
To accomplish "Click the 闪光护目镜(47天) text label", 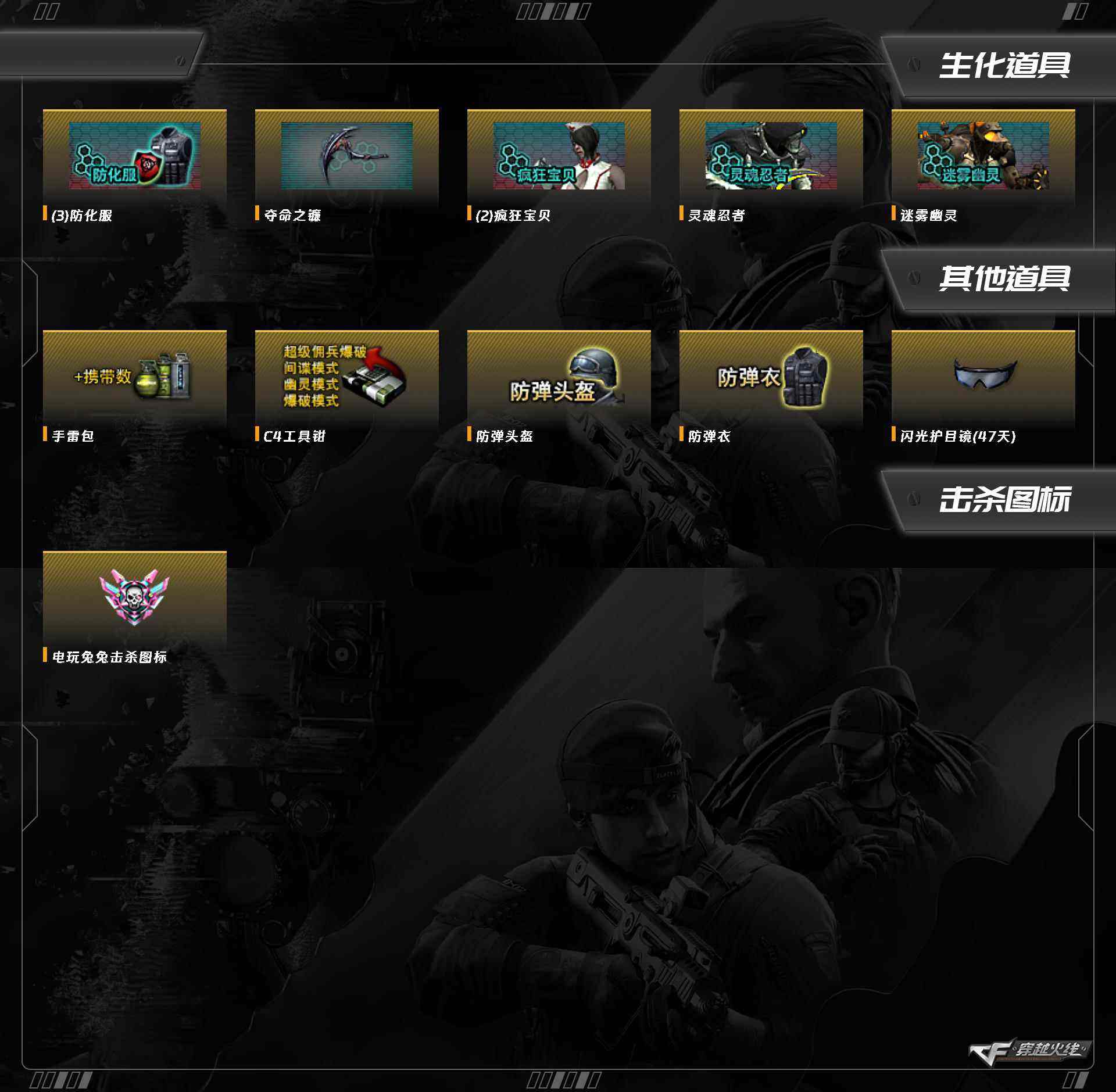I will [x=958, y=436].
